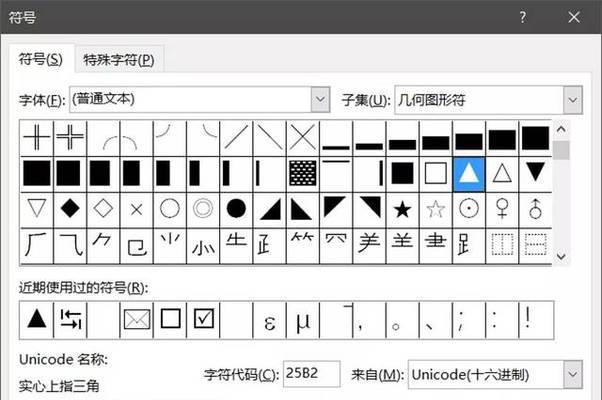Switch to the 符号(S) tab
602x400 pixels.
[41, 60]
